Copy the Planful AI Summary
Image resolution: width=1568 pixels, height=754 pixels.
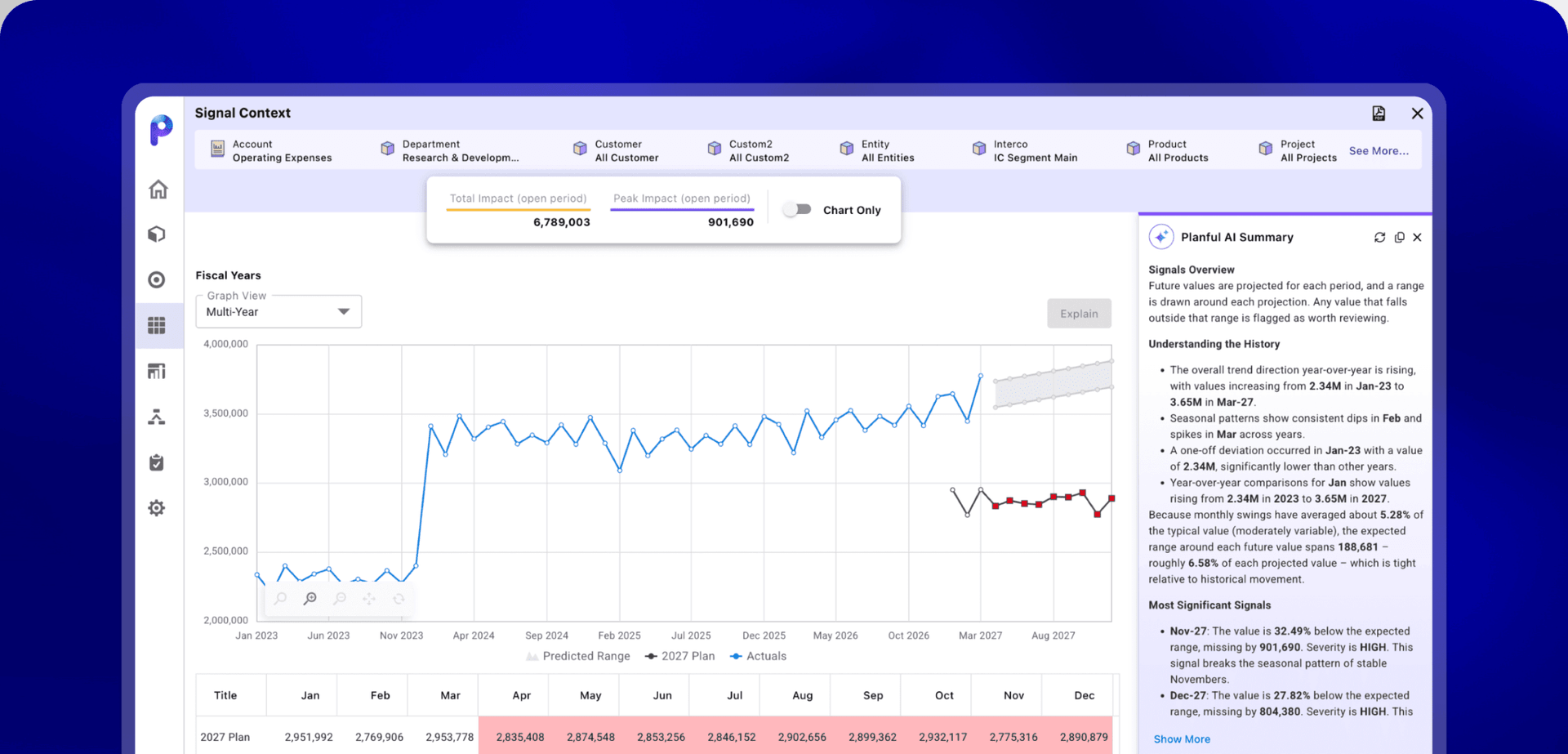pyautogui.click(x=1399, y=238)
